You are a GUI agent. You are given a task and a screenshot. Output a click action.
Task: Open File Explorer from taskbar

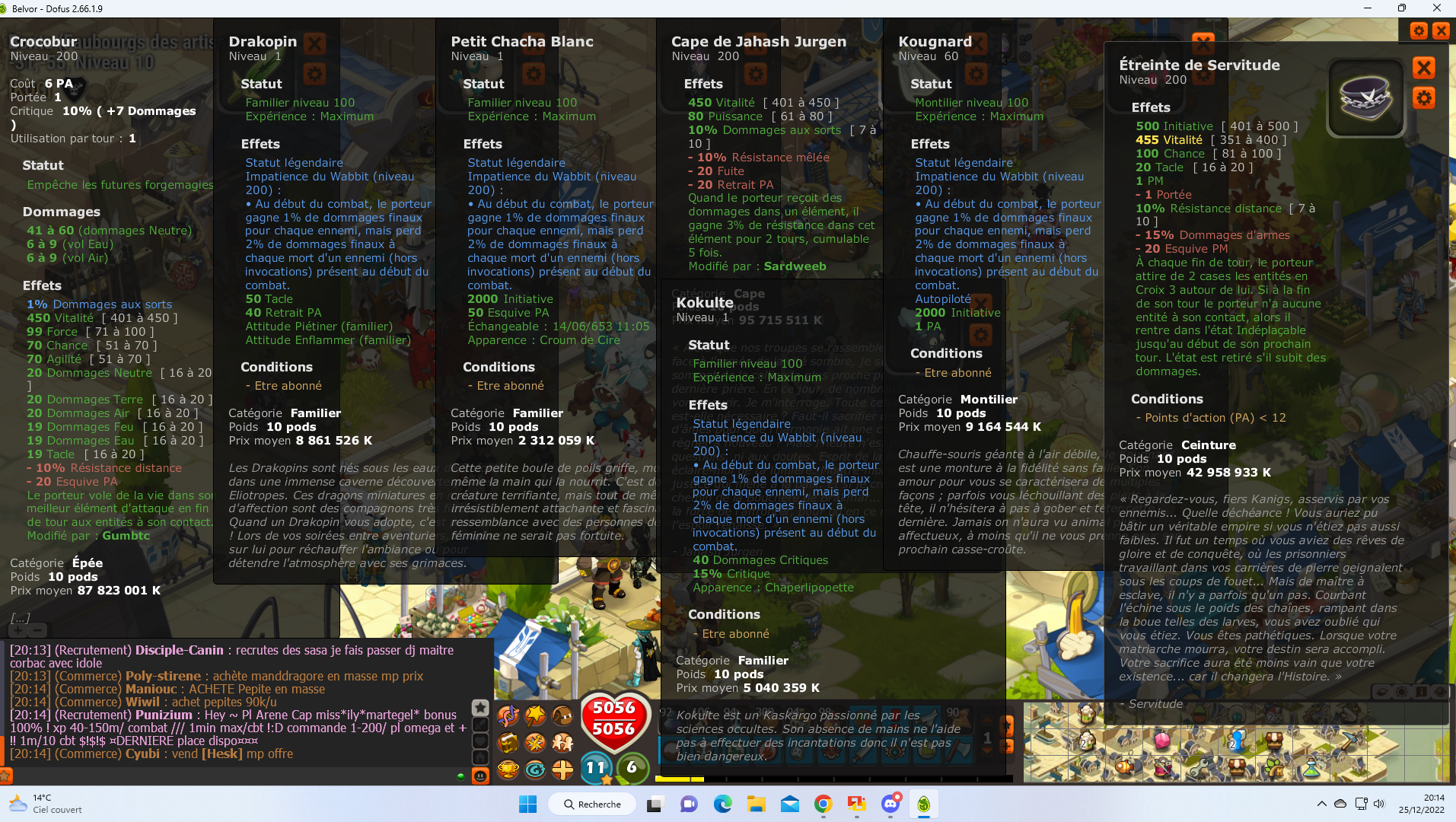tap(756, 804)
